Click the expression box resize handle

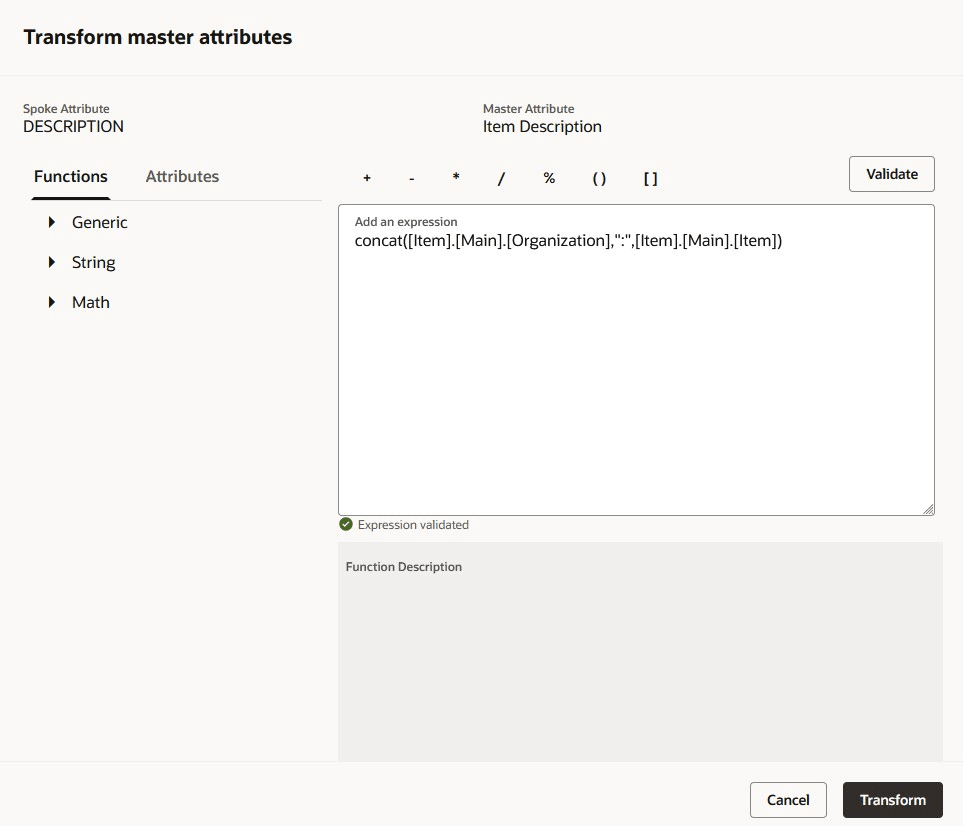(x=928, y=509)
